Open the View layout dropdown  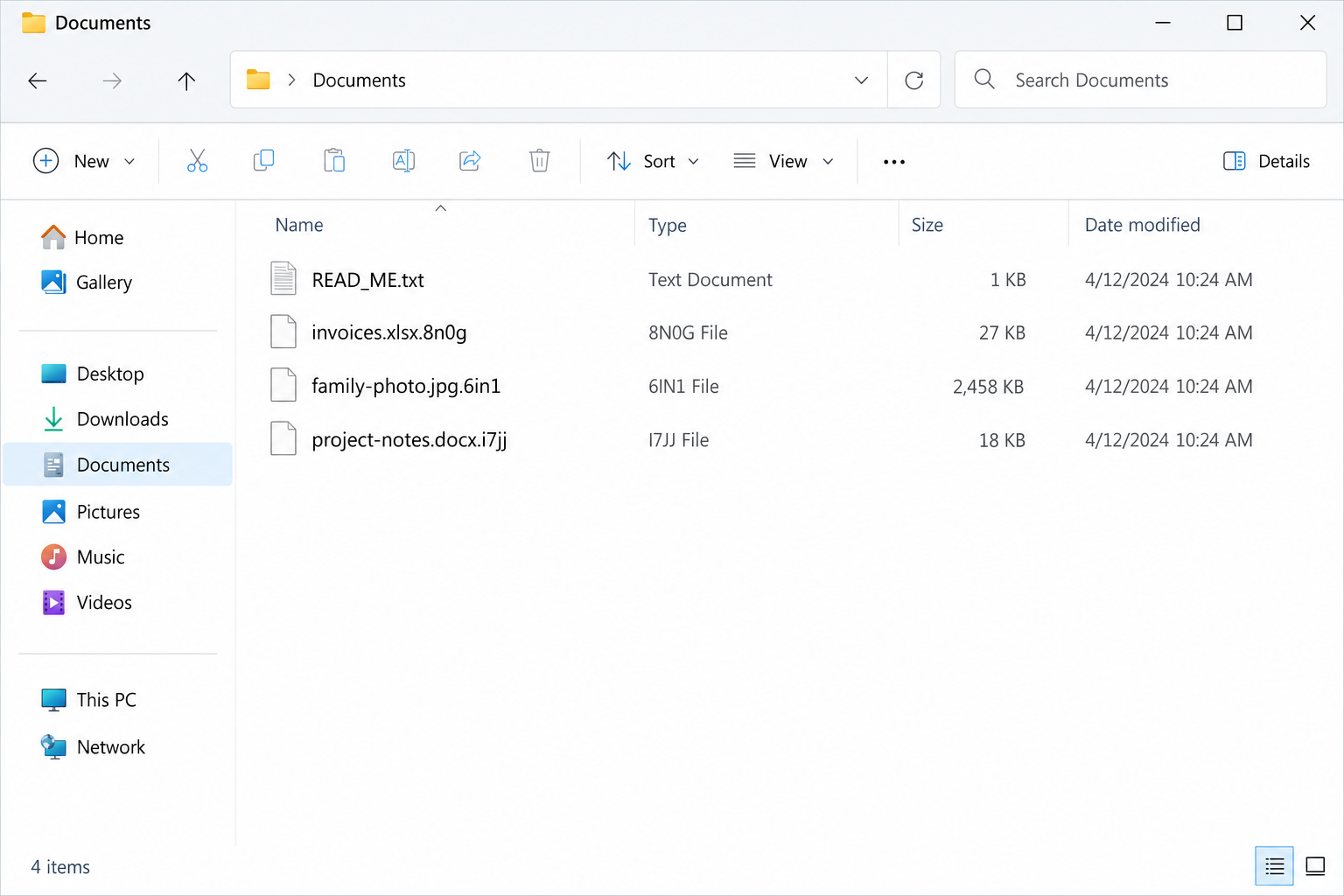(783, 161)
